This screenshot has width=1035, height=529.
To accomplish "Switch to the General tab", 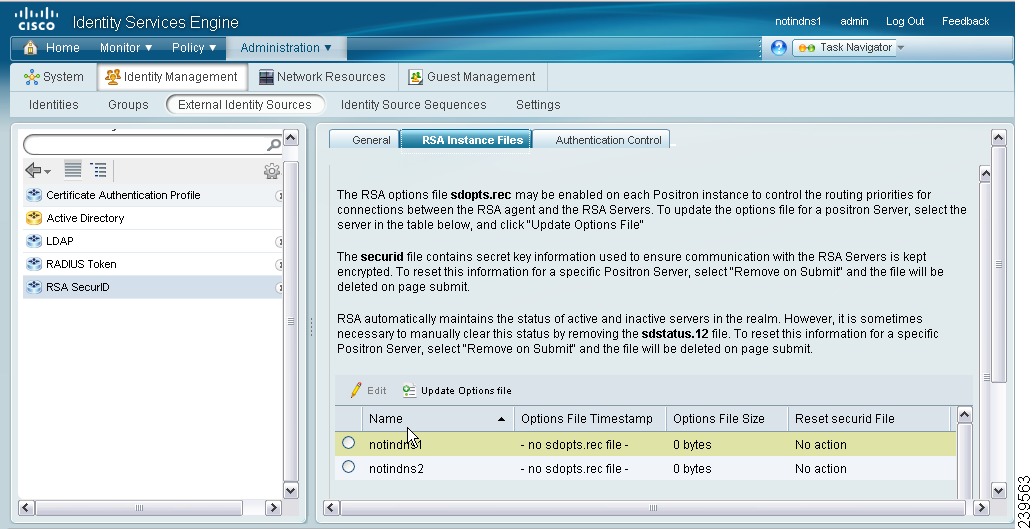I will pos(364,139).
